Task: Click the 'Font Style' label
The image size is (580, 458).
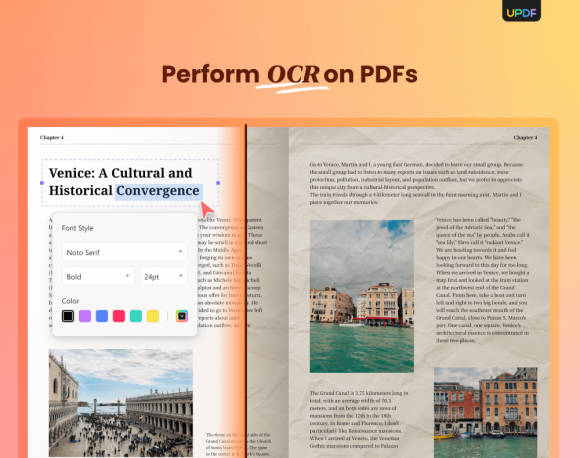Action: pos(77,228)
